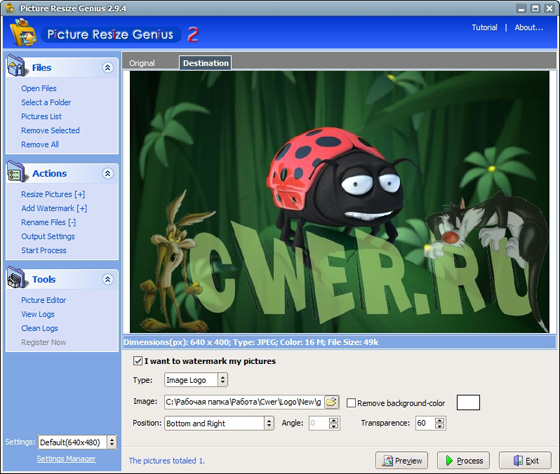Open the Pictures List
The height and width of the screenshot is (474, 560).
coord(41,116)
